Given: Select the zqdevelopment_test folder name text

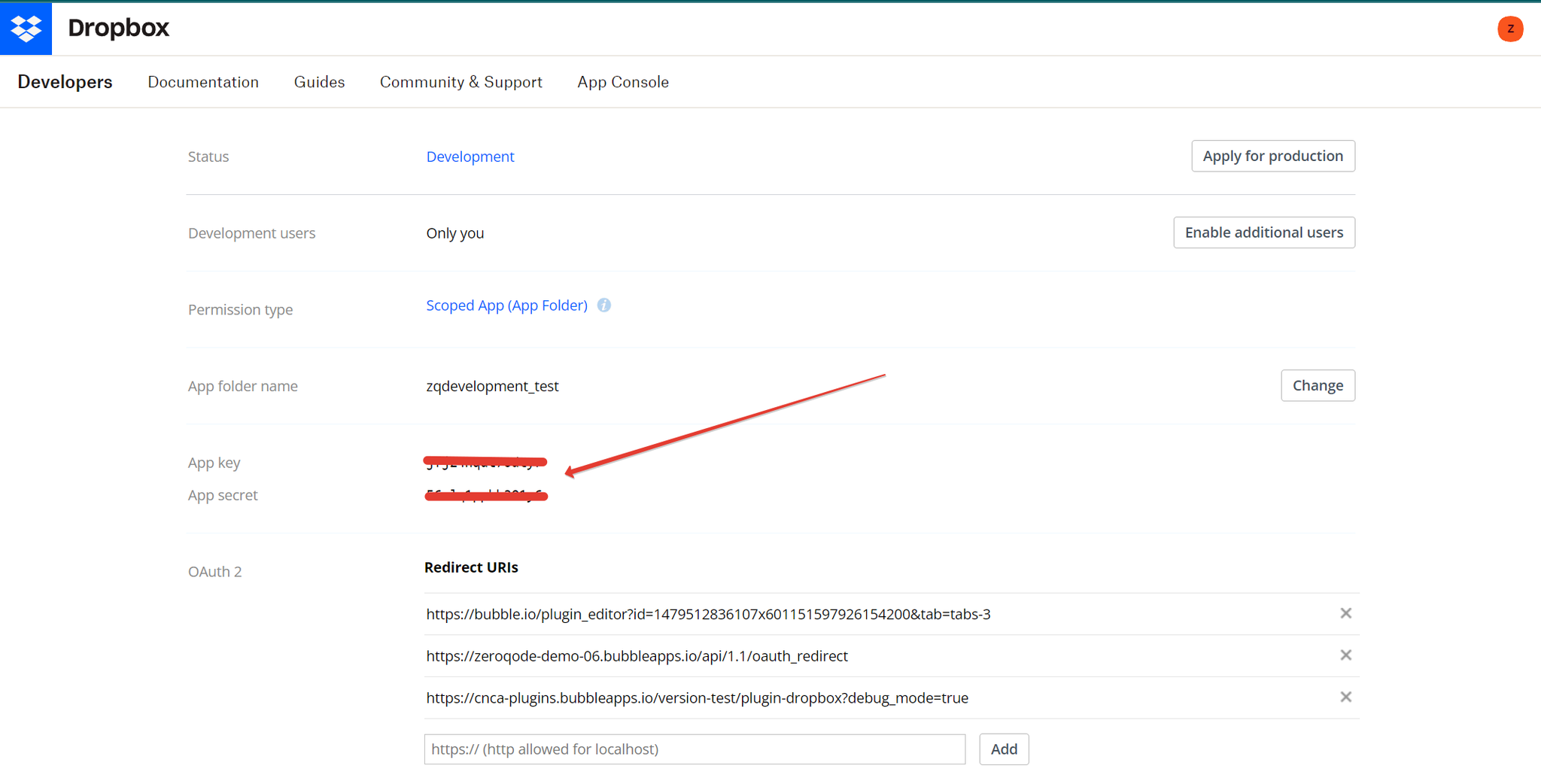Looking at the screenshot, I should coord(492,386).
